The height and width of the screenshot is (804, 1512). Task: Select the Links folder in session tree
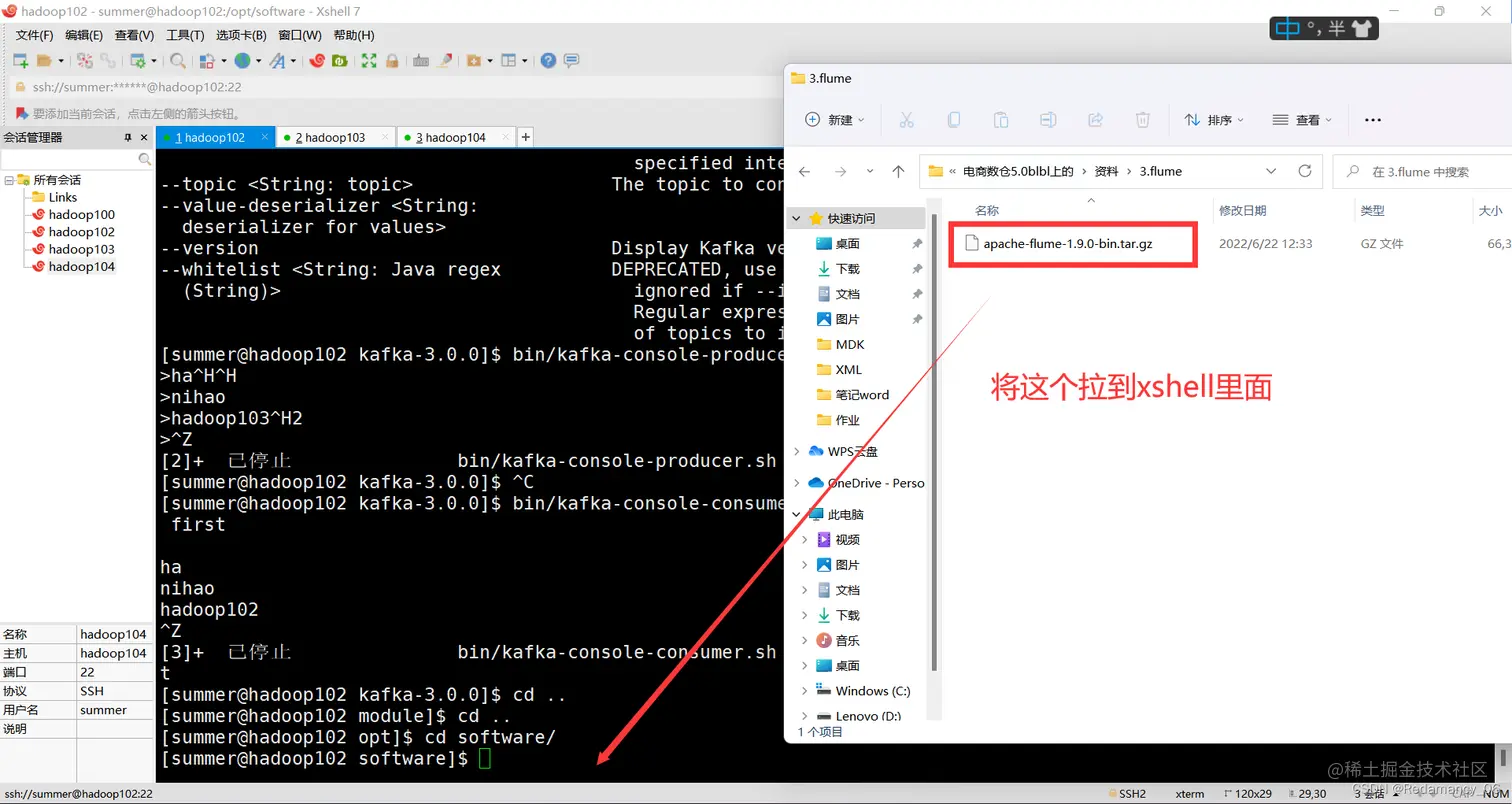[x=63, y=197]
